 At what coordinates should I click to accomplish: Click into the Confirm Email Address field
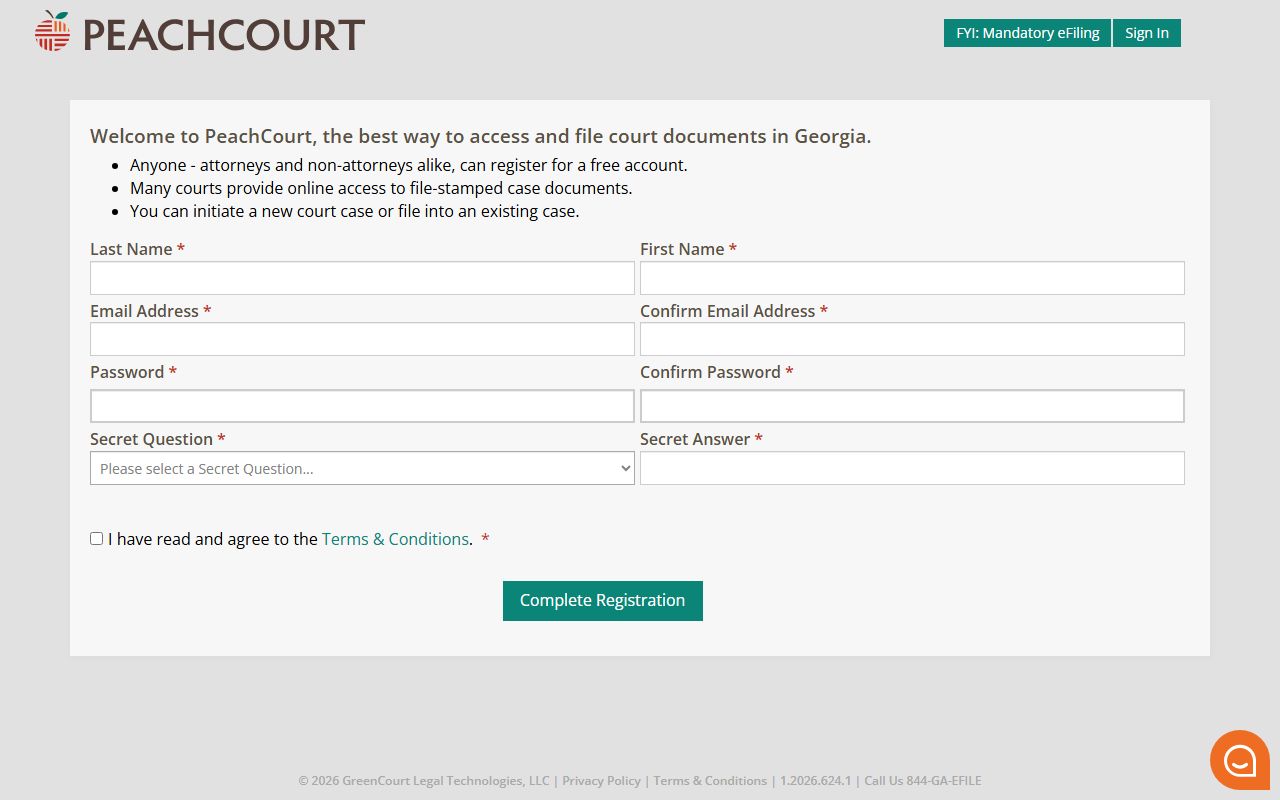pos(912,339)
